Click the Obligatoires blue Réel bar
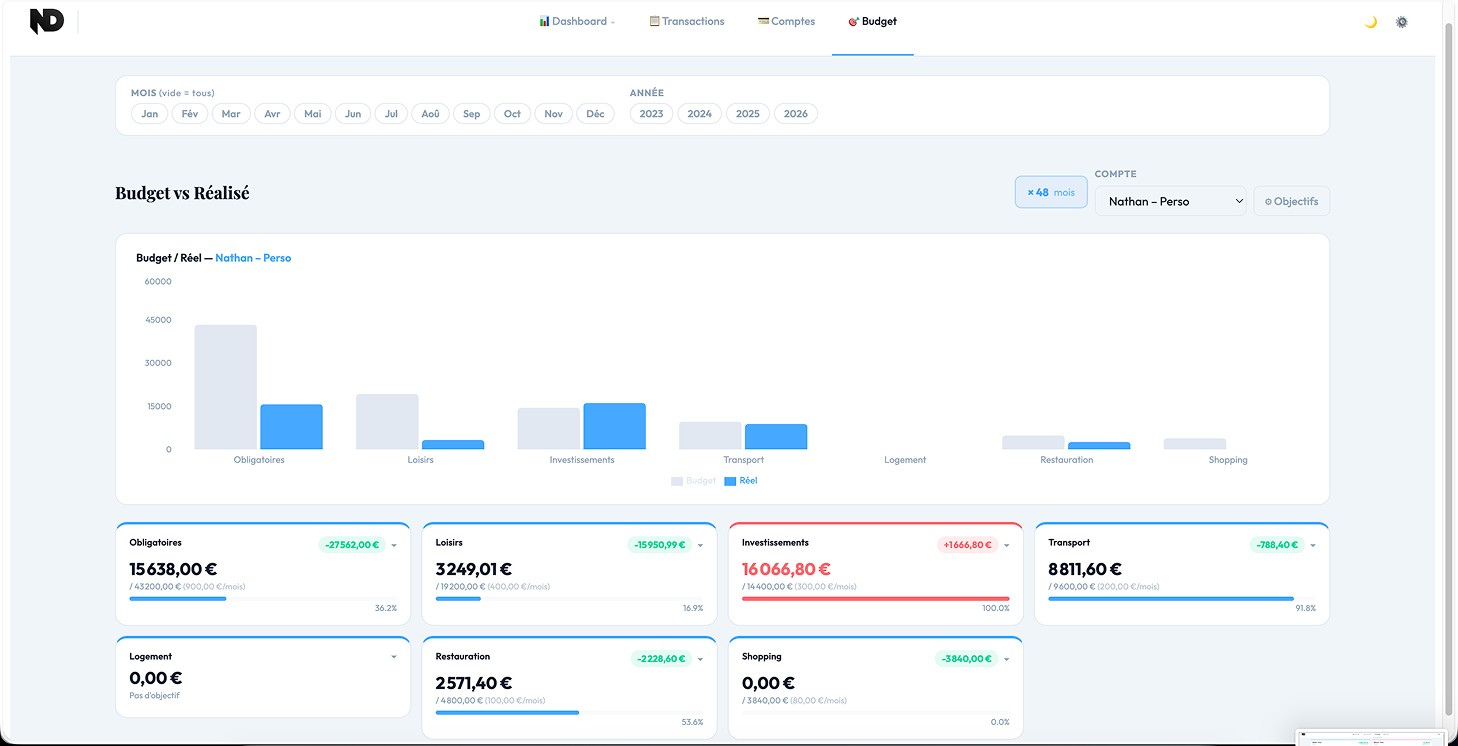 point(291,427)
